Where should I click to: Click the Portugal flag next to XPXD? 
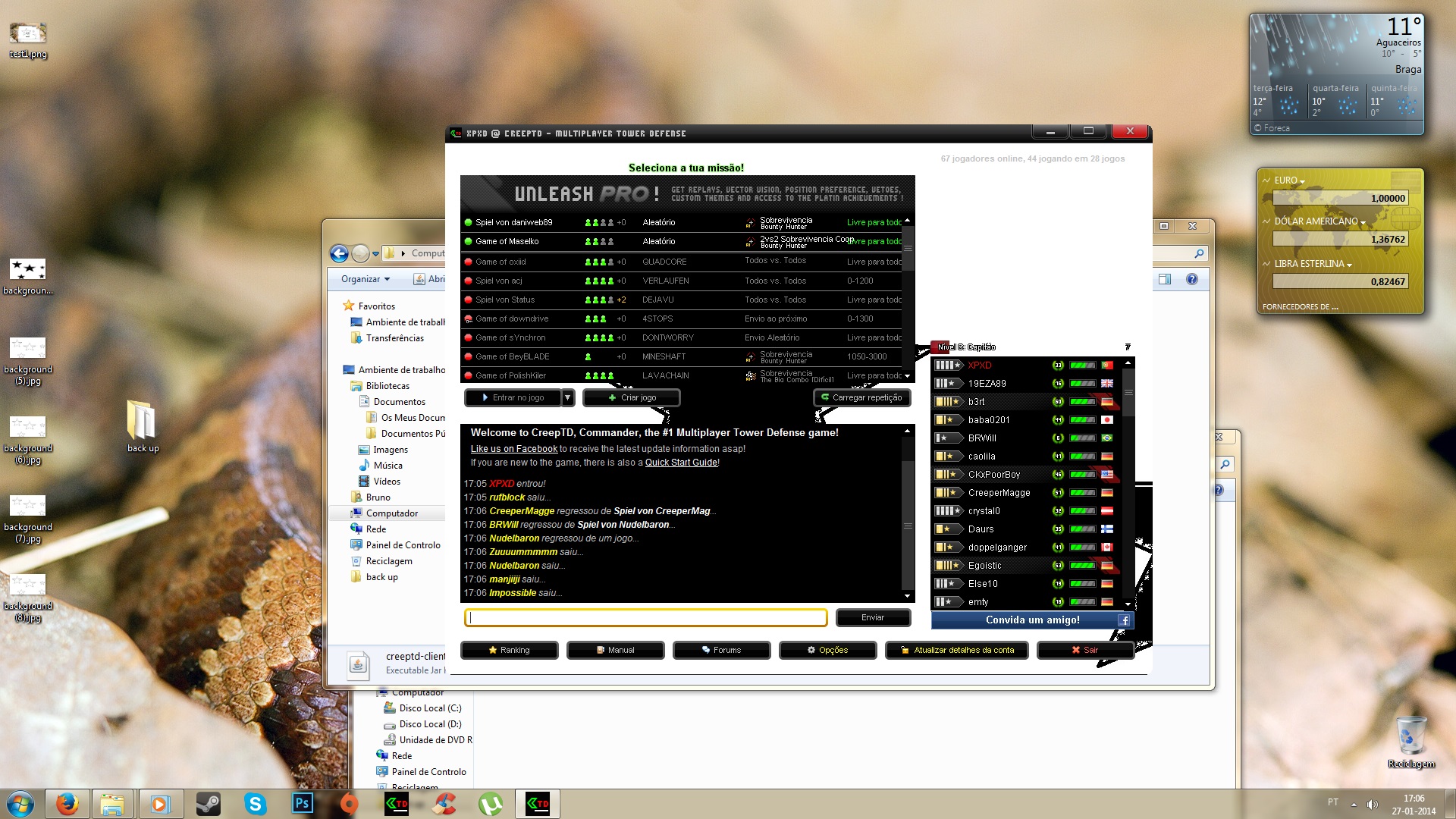(1106, 366)
